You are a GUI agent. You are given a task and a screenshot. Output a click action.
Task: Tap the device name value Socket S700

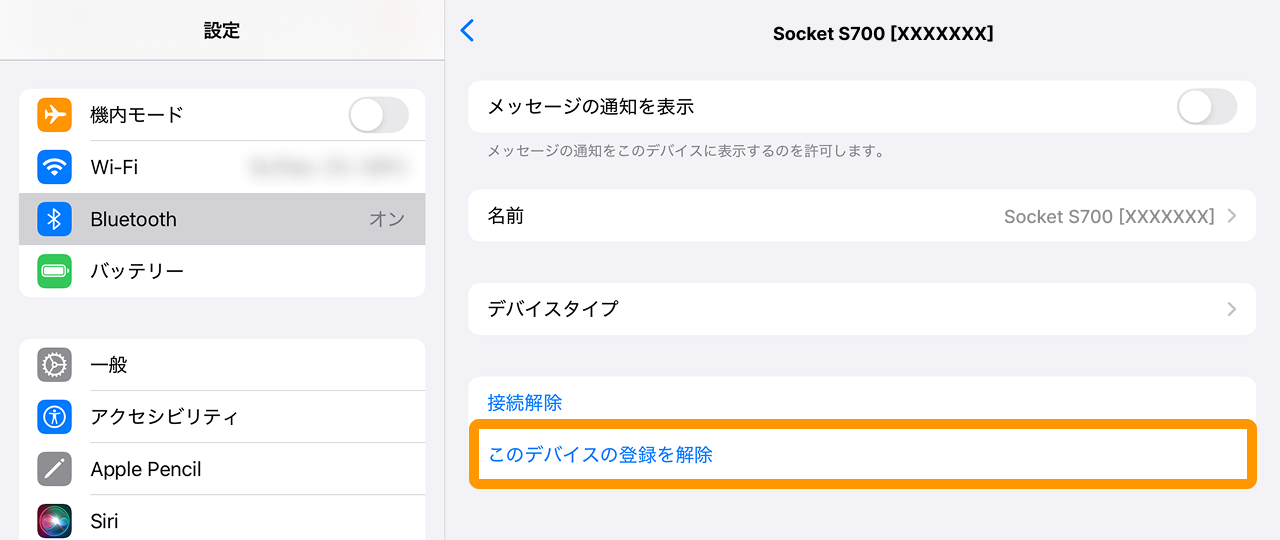tap(1108, 216)
